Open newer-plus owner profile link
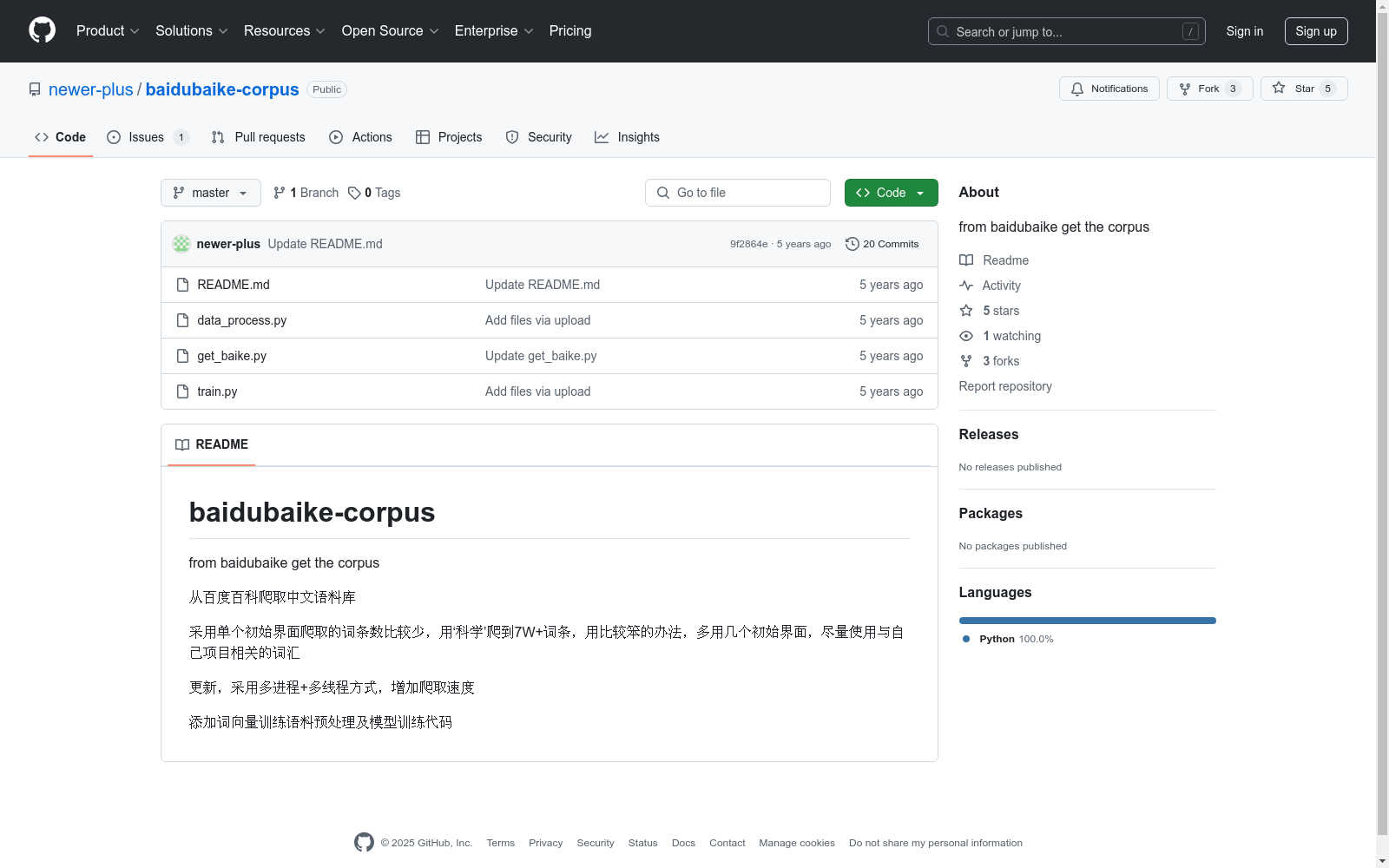 click(91, 89)
